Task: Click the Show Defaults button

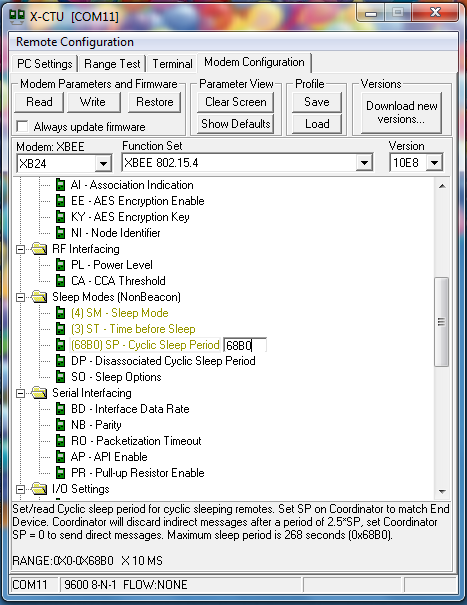Action: pyautogui.click(x=235, y=124)
